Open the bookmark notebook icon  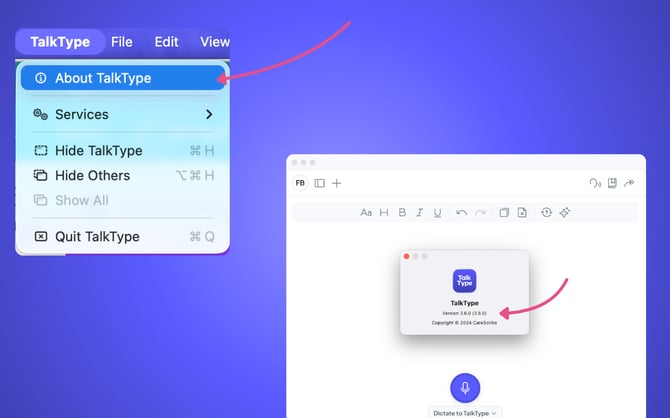pos(612,183)
